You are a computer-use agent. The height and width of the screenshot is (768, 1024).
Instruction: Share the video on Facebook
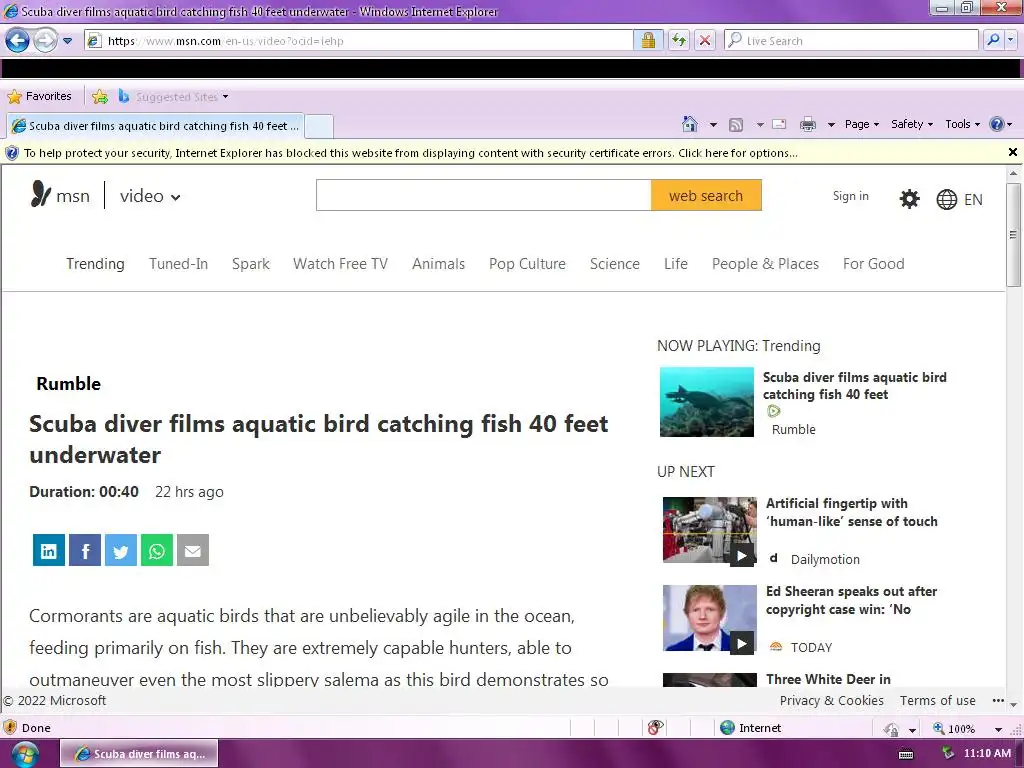pos(85,551)
